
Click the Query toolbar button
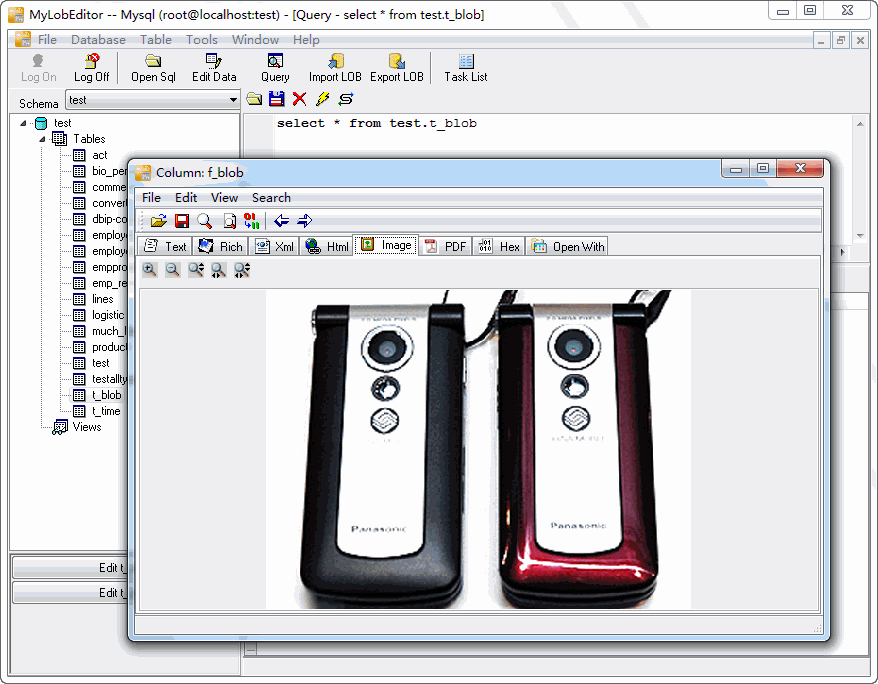(275, 68)
